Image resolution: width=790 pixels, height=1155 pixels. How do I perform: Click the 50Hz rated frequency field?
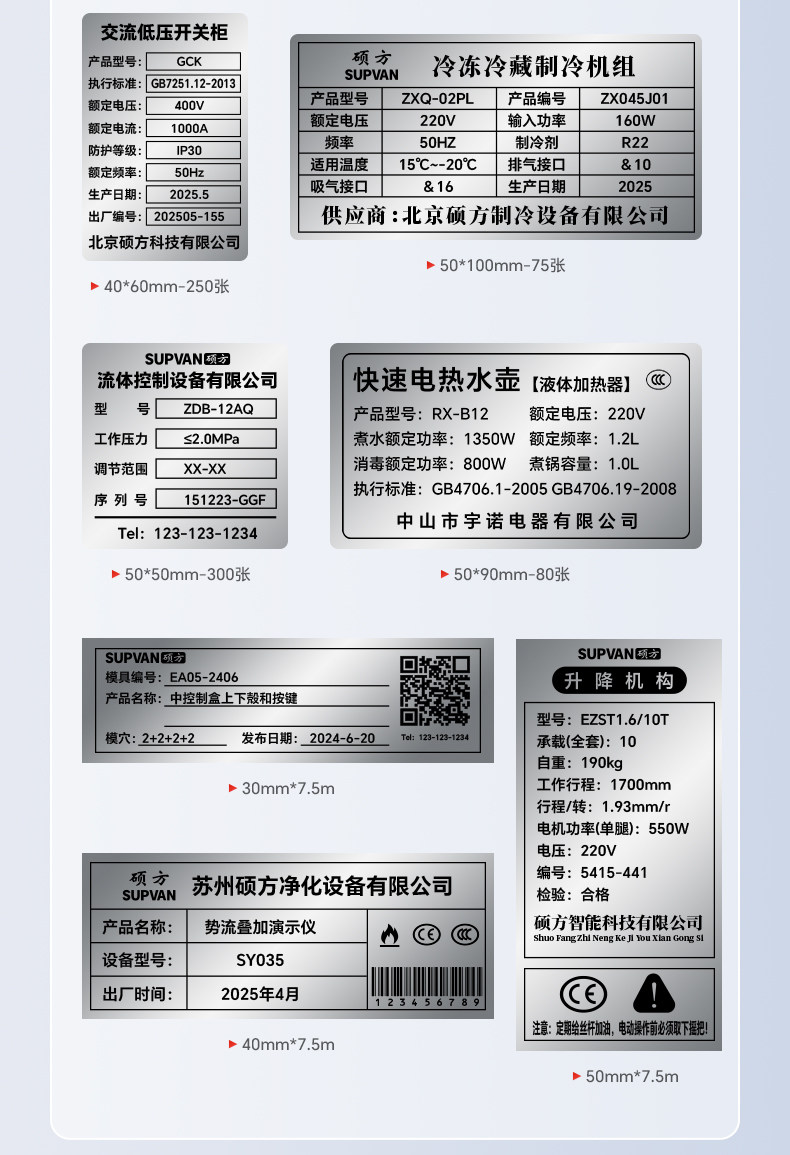193,172
